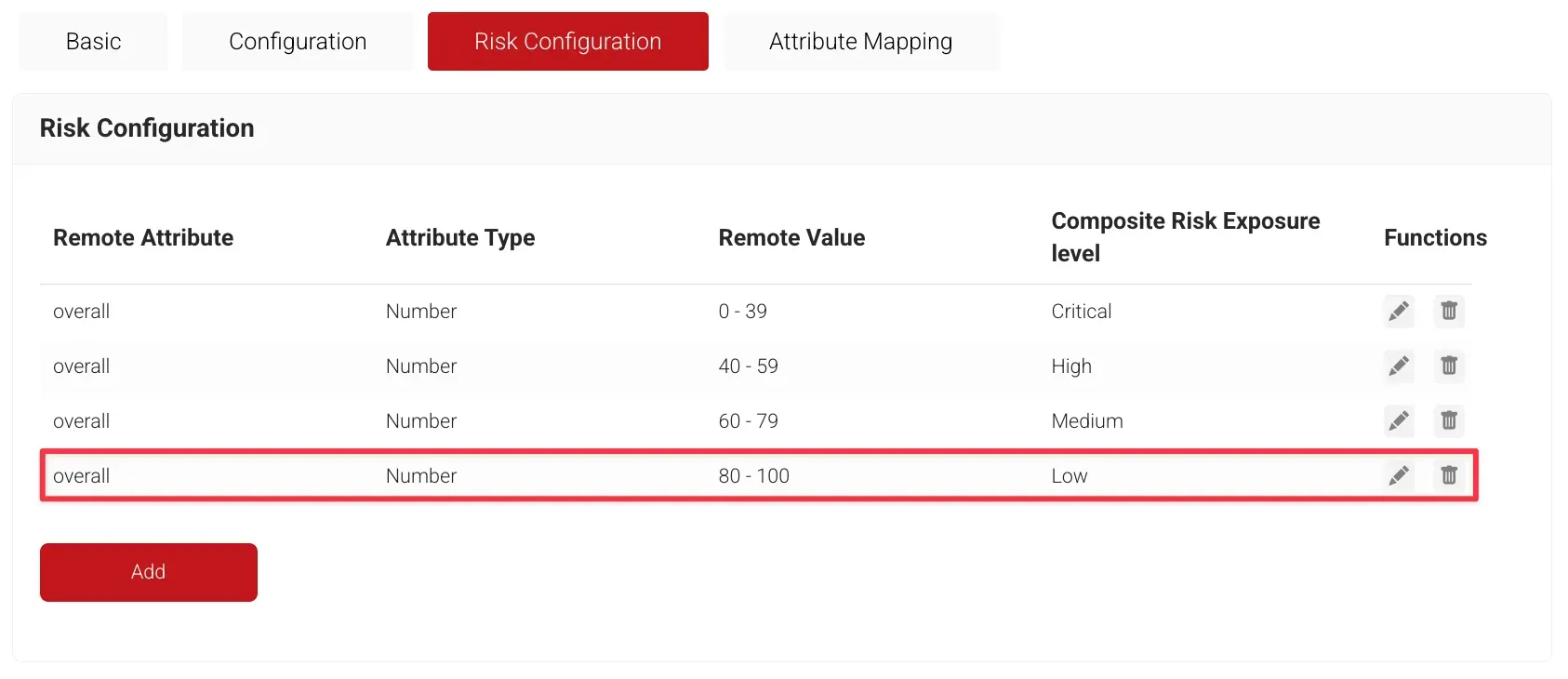Open the Configuration tab
Viewport: 1568px width, 679px height.
298,42
